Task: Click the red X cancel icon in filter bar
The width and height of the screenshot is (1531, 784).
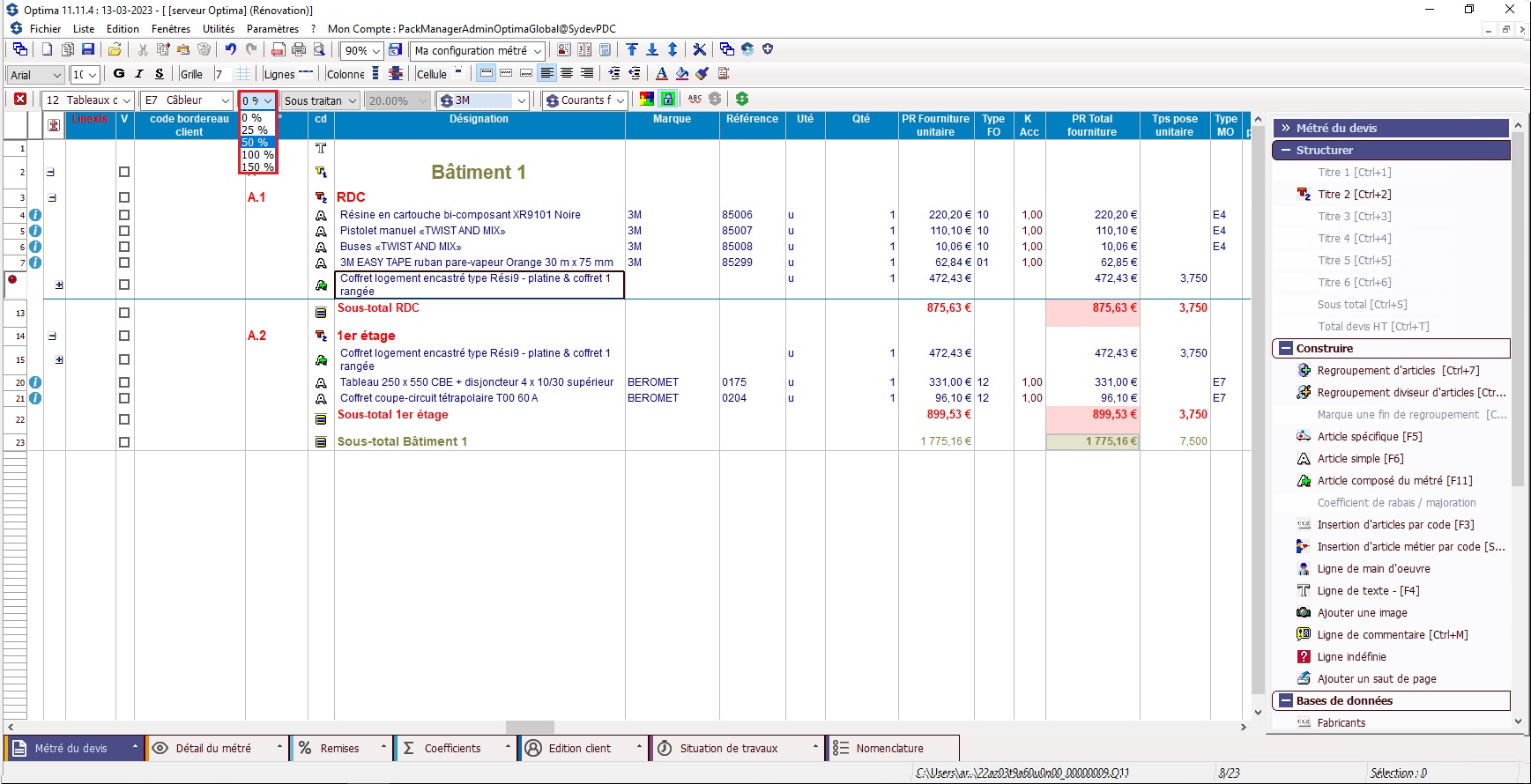Action: 20,100
